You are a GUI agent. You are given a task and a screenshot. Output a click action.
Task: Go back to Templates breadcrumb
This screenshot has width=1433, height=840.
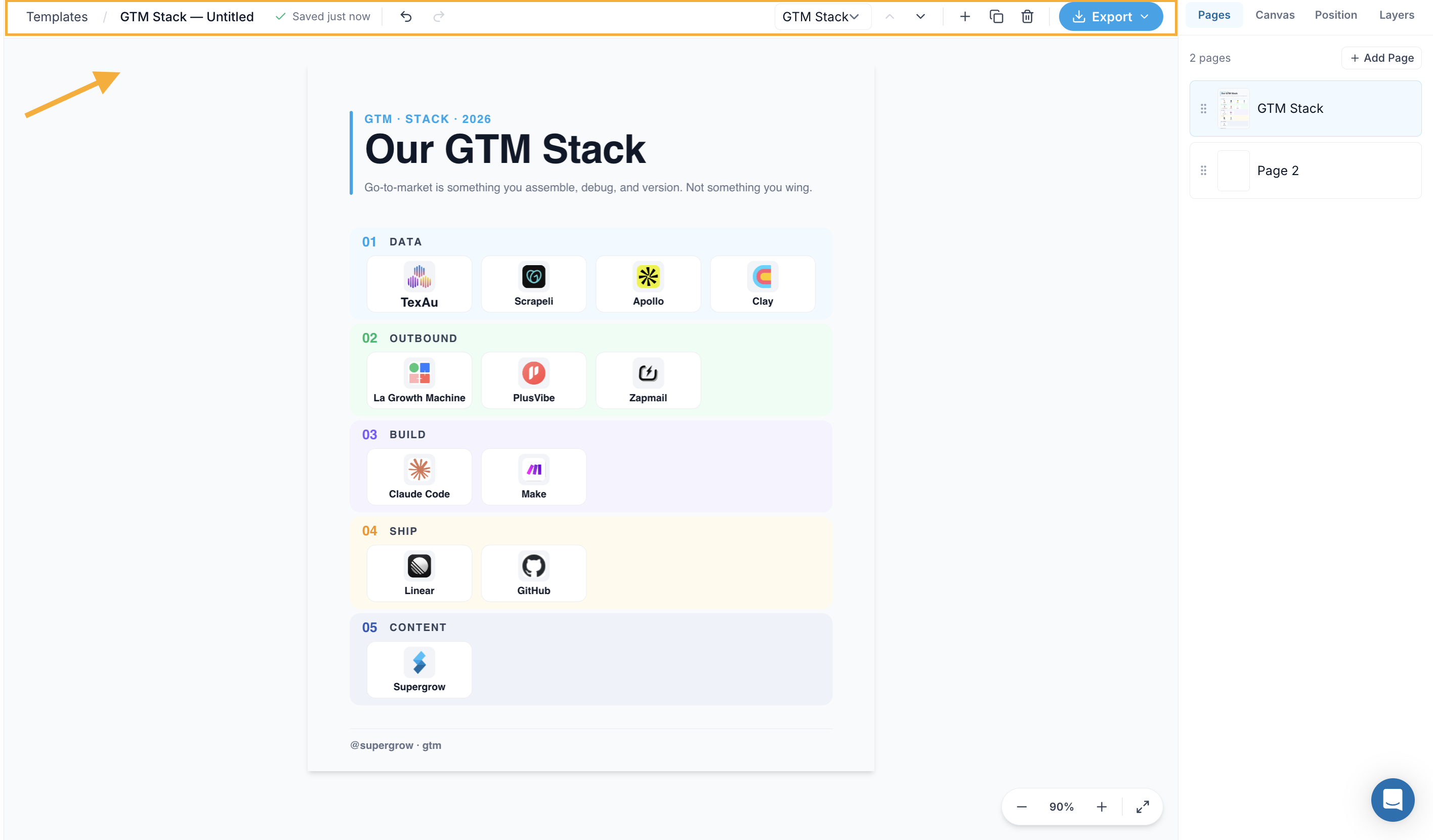[57, 17]
